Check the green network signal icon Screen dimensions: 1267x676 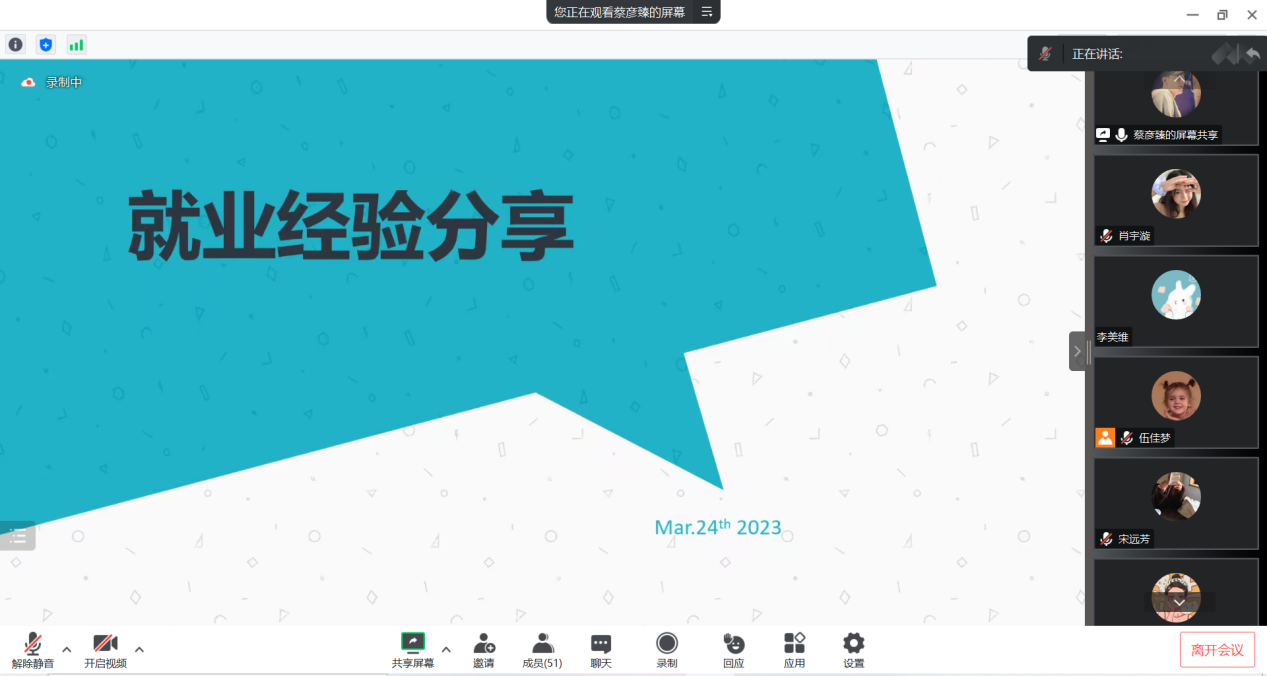click(76, 44)
